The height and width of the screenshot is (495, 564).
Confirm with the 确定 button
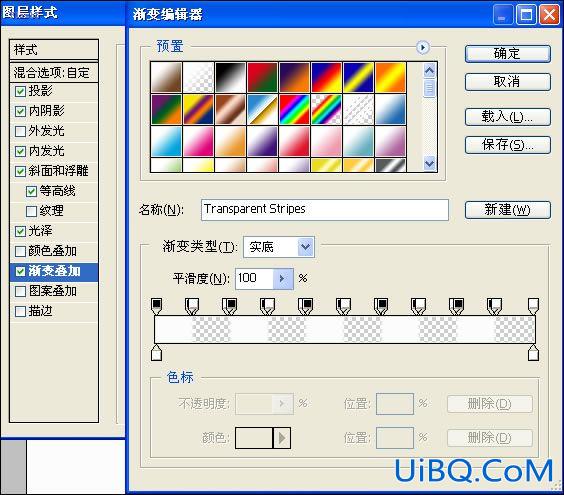(508, 54)
